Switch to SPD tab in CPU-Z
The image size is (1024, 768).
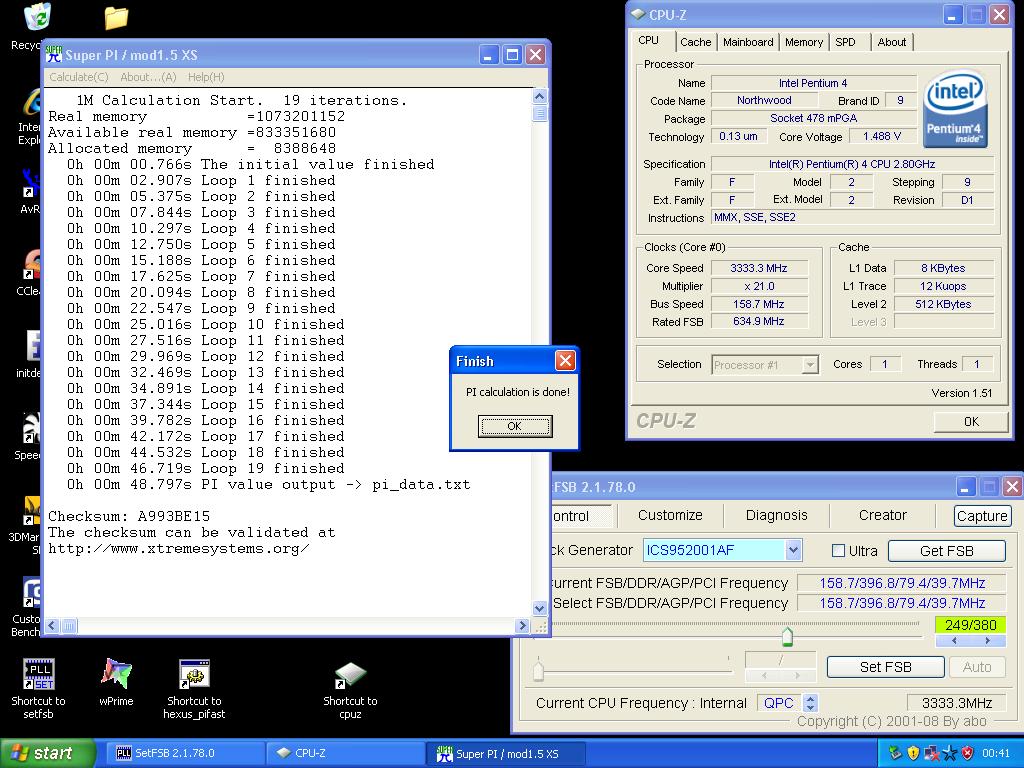(x=845, y=42)
